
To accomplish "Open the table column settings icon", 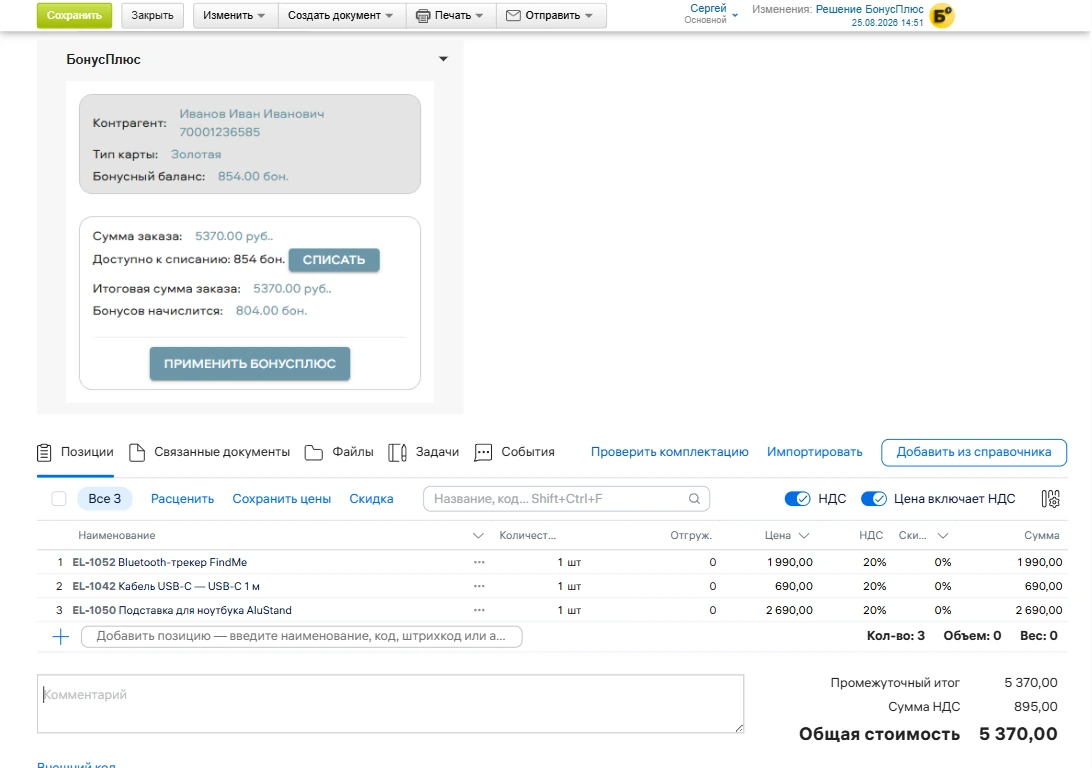I will [x=1050, y=499].
